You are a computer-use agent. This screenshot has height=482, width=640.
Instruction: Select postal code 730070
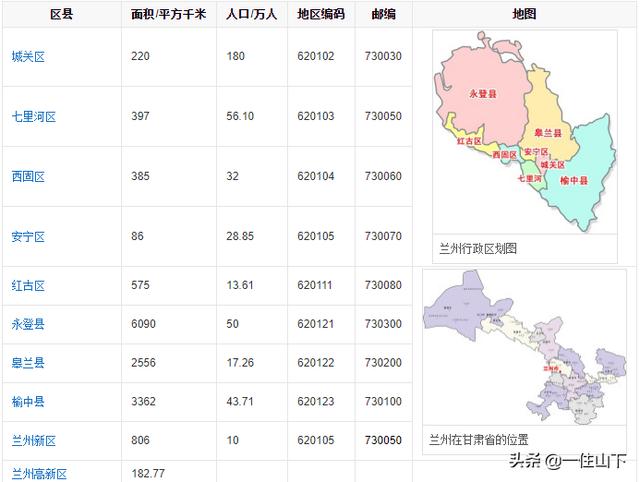383,236
